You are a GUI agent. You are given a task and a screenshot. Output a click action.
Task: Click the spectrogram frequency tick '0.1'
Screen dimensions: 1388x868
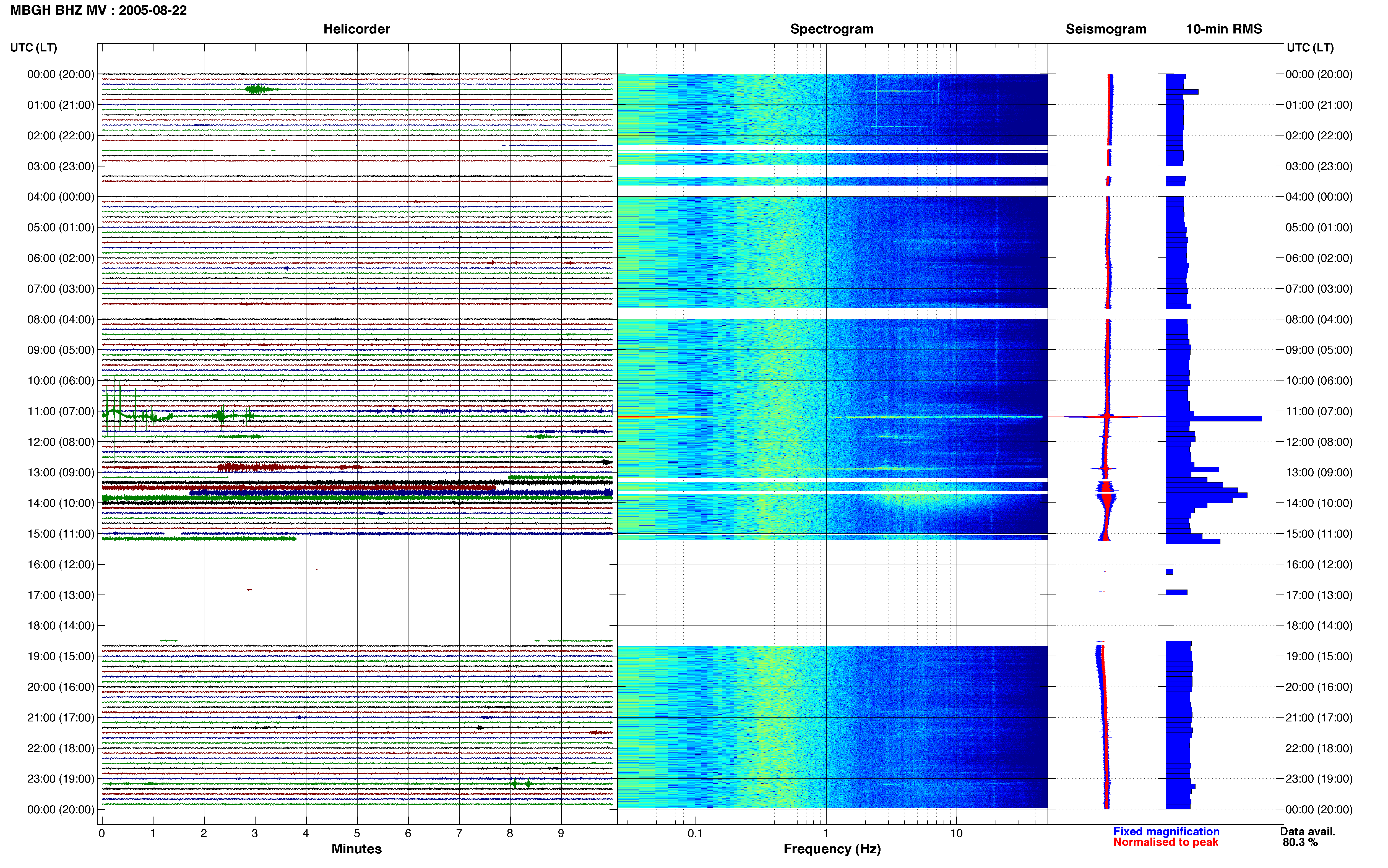pyautogui.click(x=695, y=833)
